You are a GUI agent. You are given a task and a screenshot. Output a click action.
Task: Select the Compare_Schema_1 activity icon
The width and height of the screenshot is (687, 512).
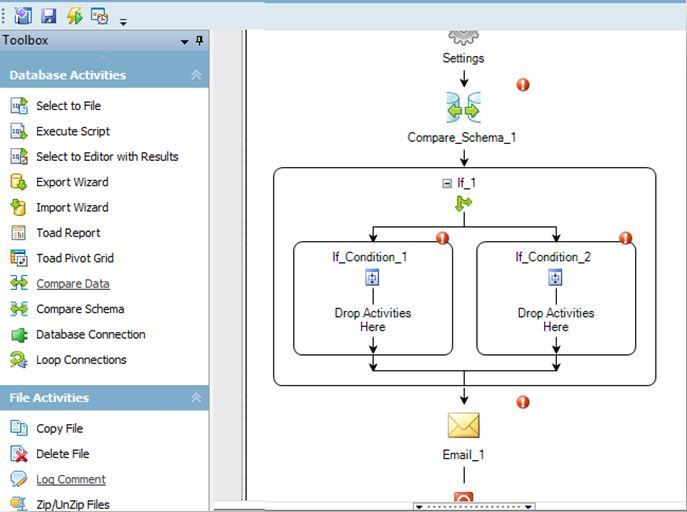tap(463, 107)
